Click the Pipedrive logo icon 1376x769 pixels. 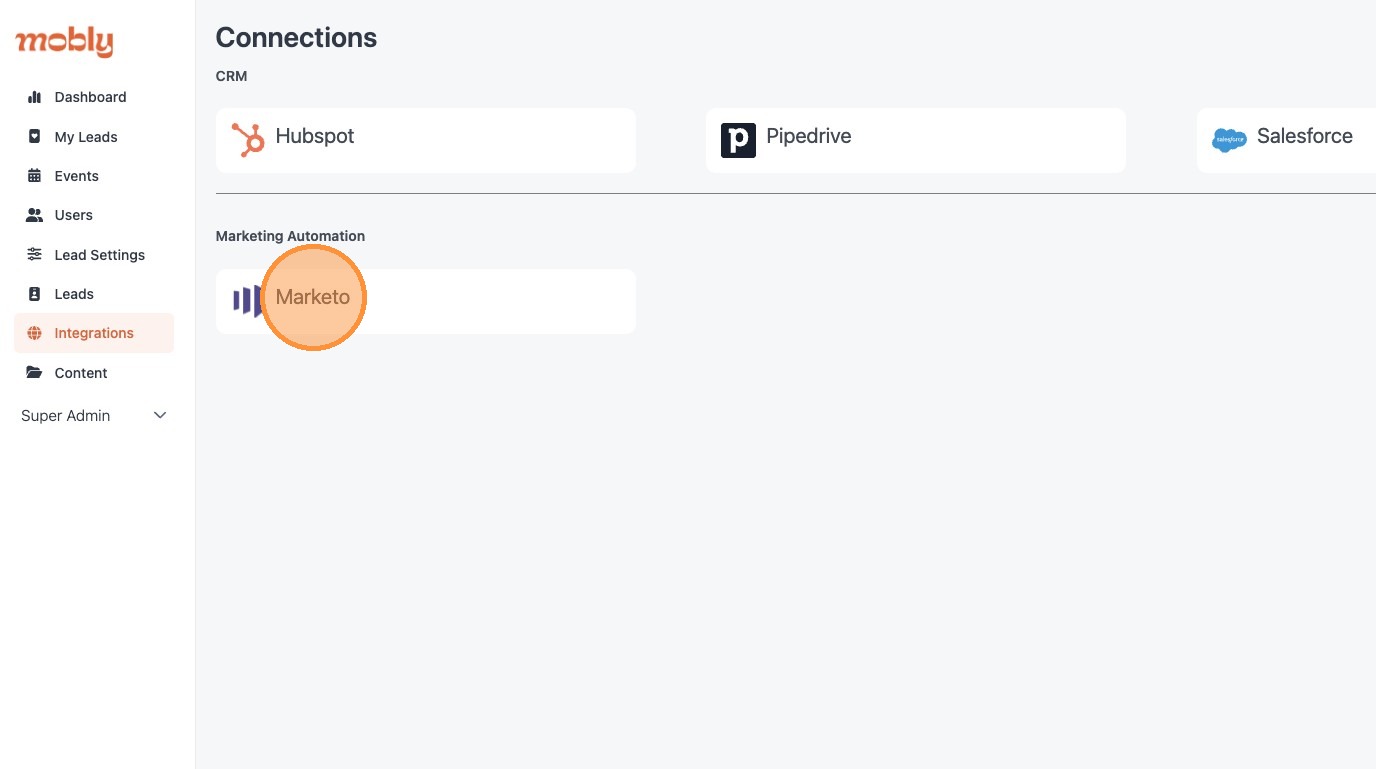[738, 141]
